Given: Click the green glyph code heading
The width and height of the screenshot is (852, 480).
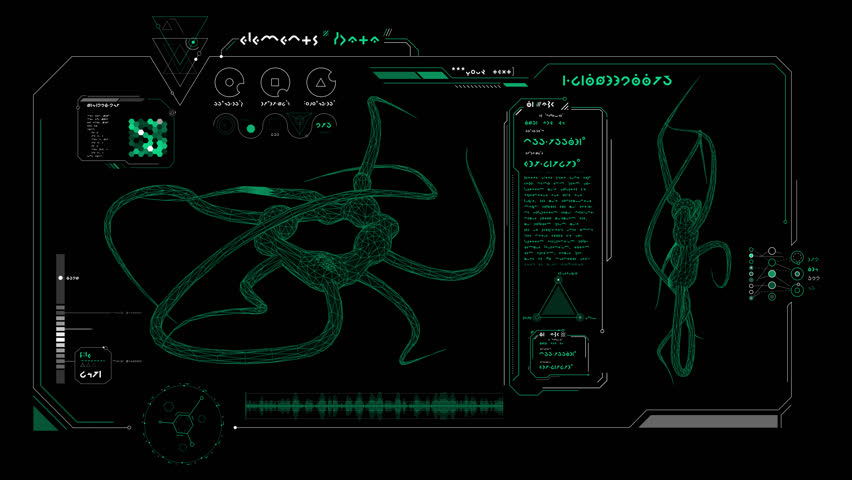Looking at the screenshot, I should tap(616, 80).
